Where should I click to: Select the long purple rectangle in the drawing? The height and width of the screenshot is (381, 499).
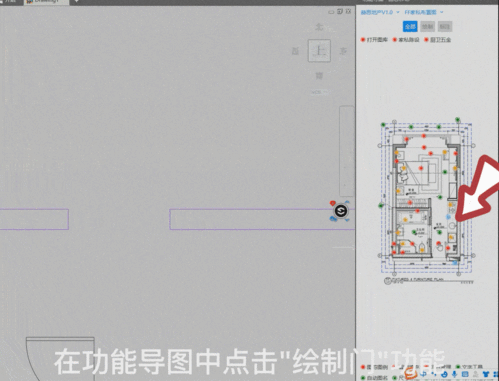262,219
